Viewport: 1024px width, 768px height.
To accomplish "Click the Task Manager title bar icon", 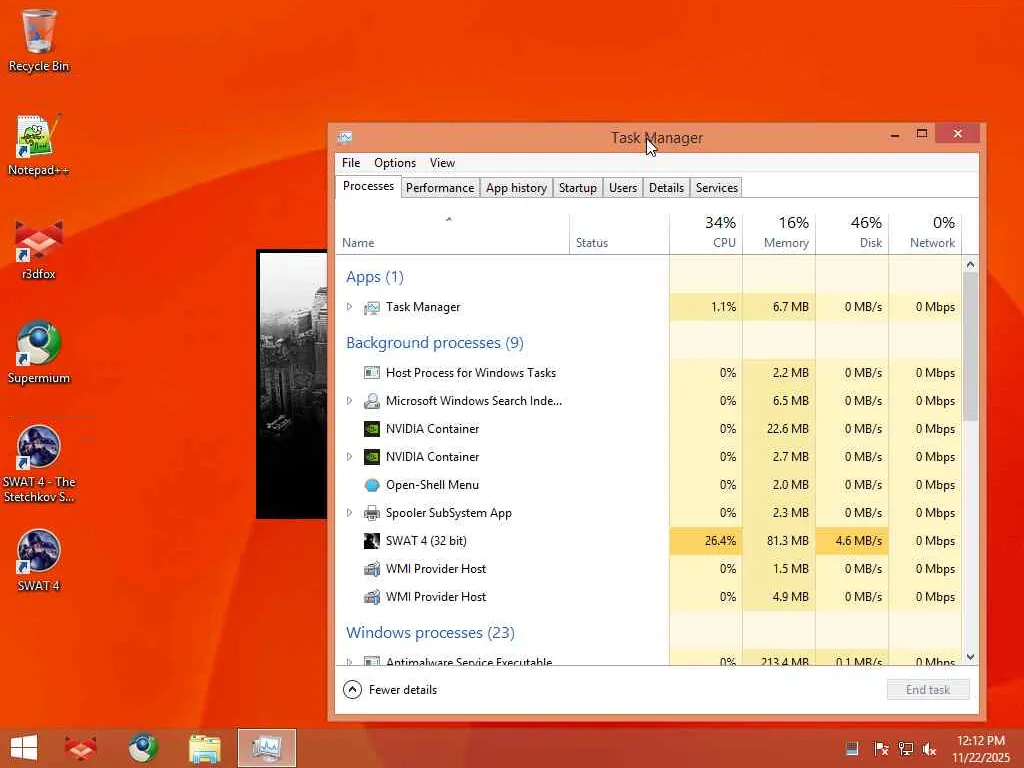I will click(x=345, y=137).
